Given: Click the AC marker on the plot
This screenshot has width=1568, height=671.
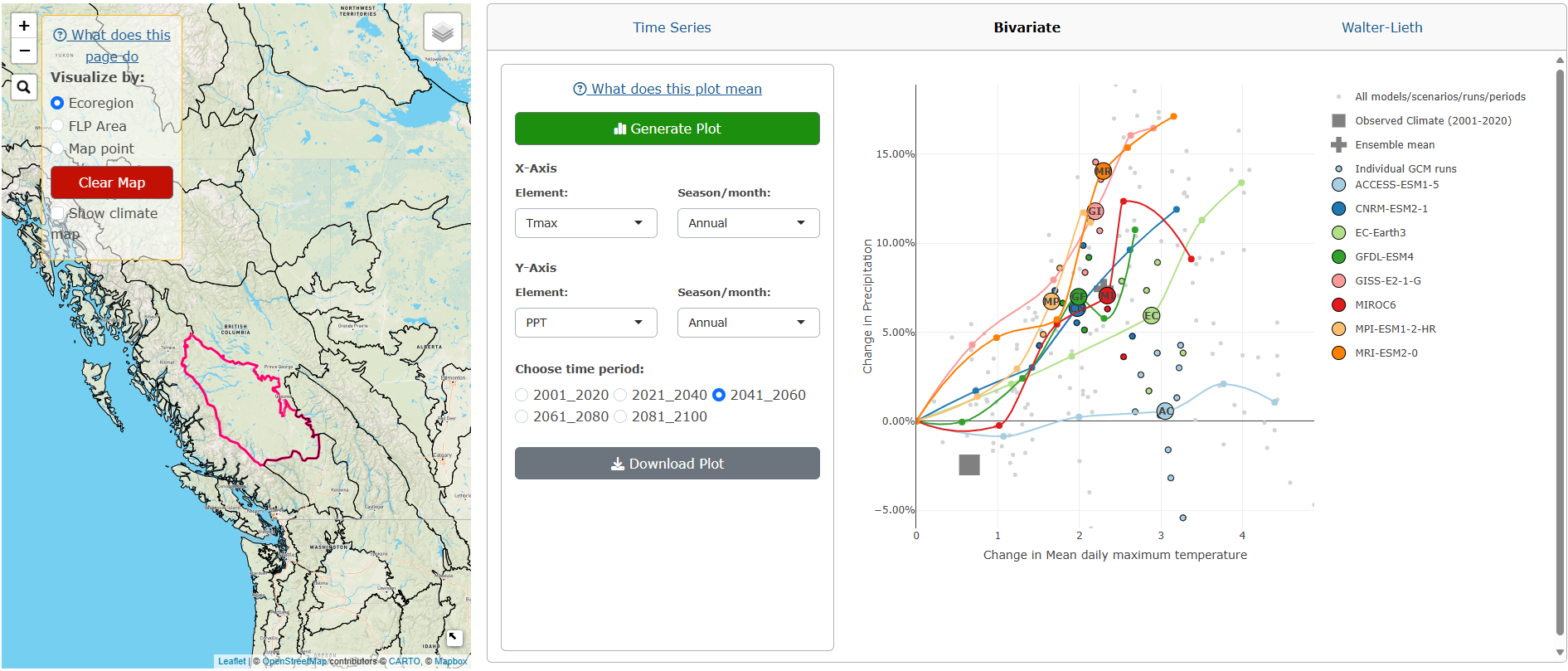Looking at the screenshot, I should click(x=1165, y=411).
